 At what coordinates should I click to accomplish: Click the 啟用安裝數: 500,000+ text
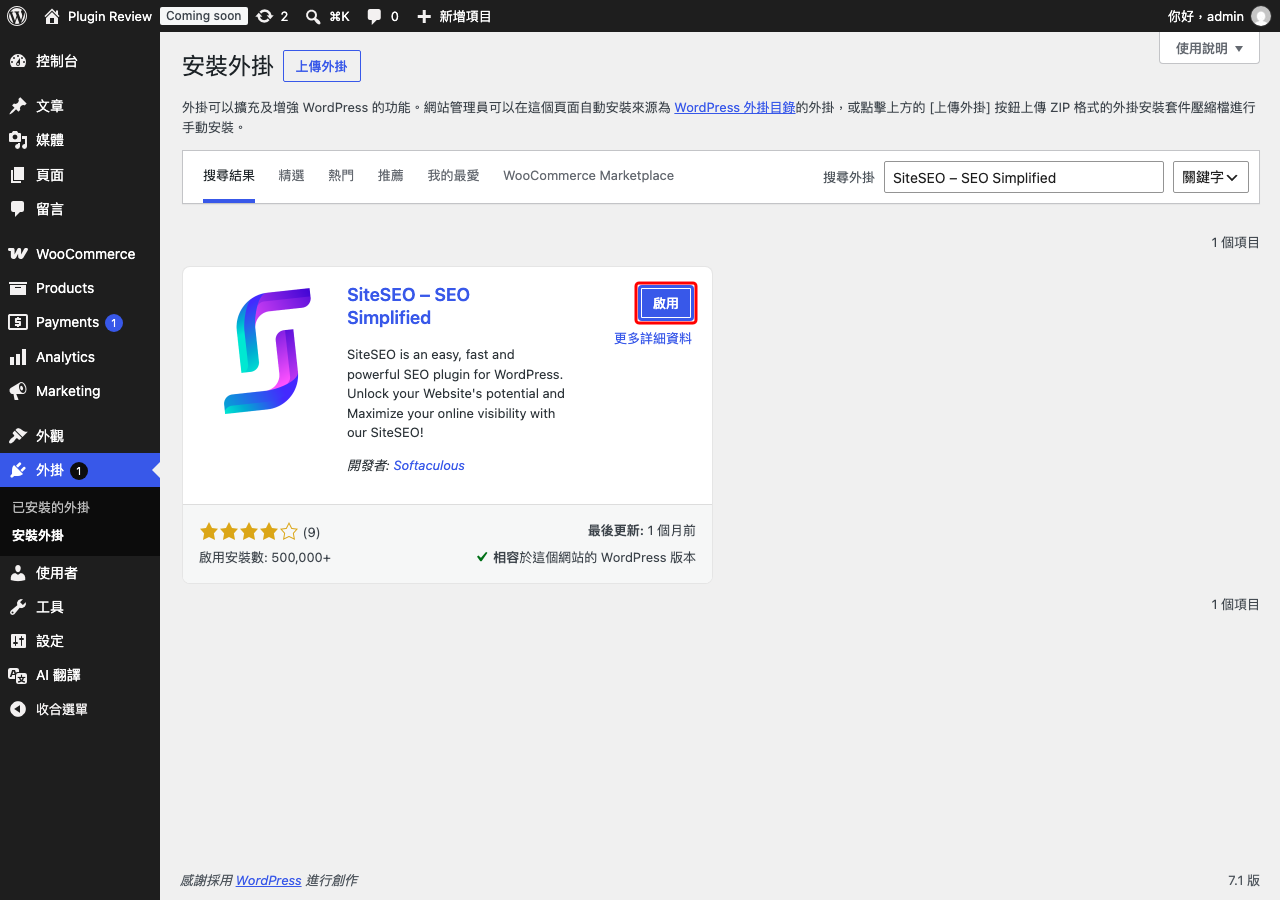point(265,557)
